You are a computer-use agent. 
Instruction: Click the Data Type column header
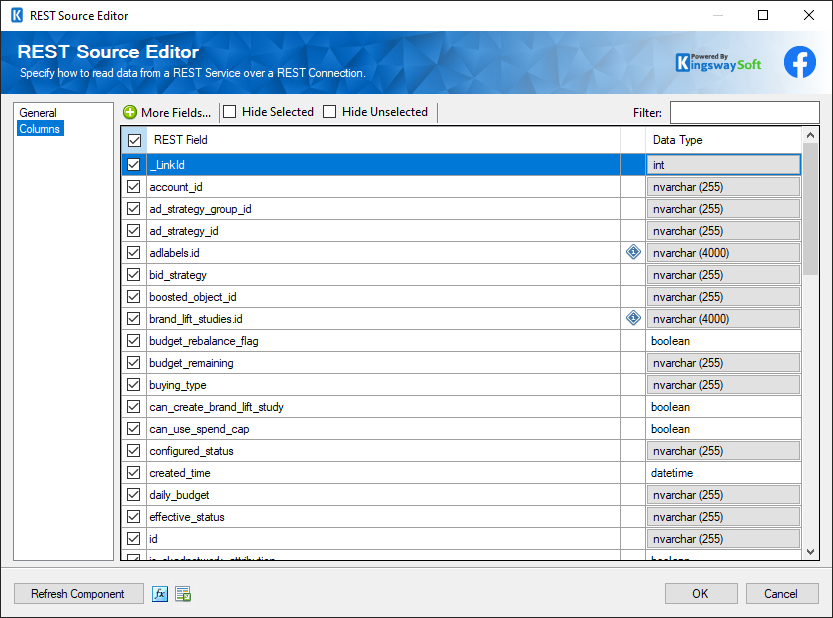(724, 140)
